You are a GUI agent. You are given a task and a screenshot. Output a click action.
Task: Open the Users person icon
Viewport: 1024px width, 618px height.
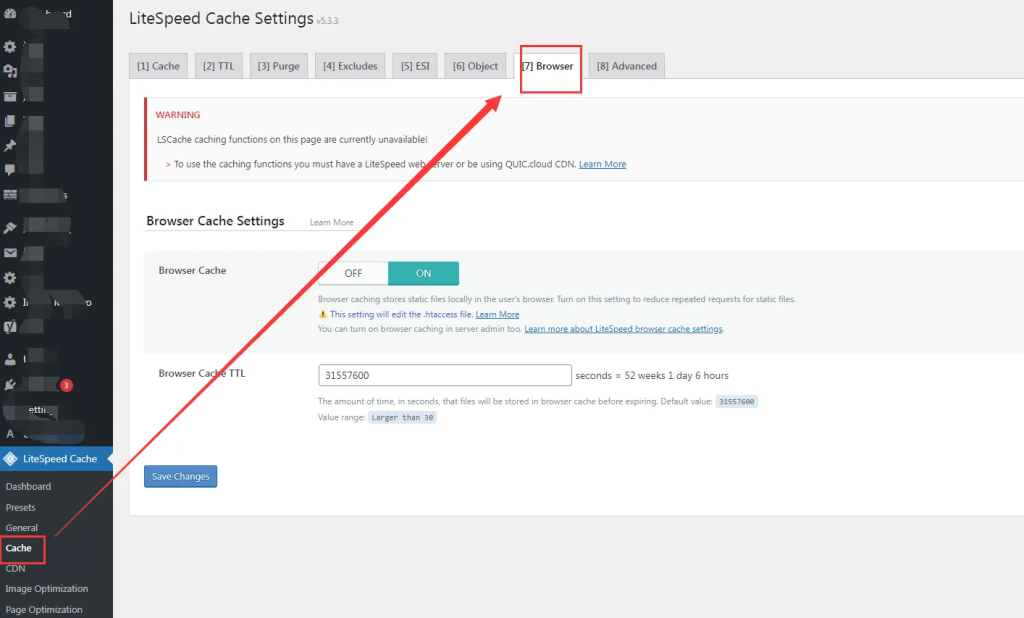point(10,359)
